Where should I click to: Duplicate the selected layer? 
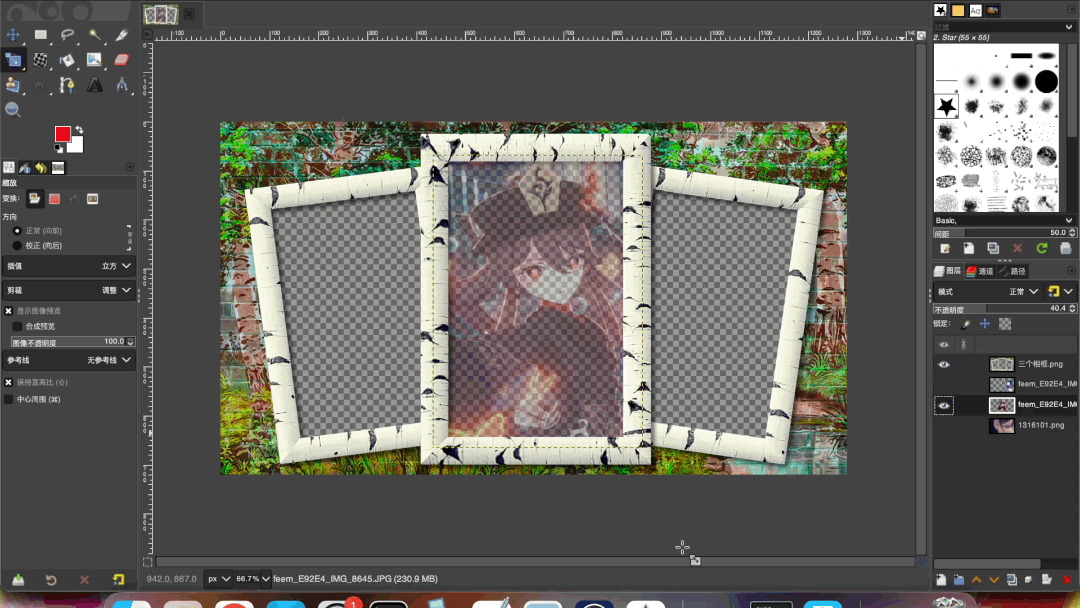point(1011,580)
